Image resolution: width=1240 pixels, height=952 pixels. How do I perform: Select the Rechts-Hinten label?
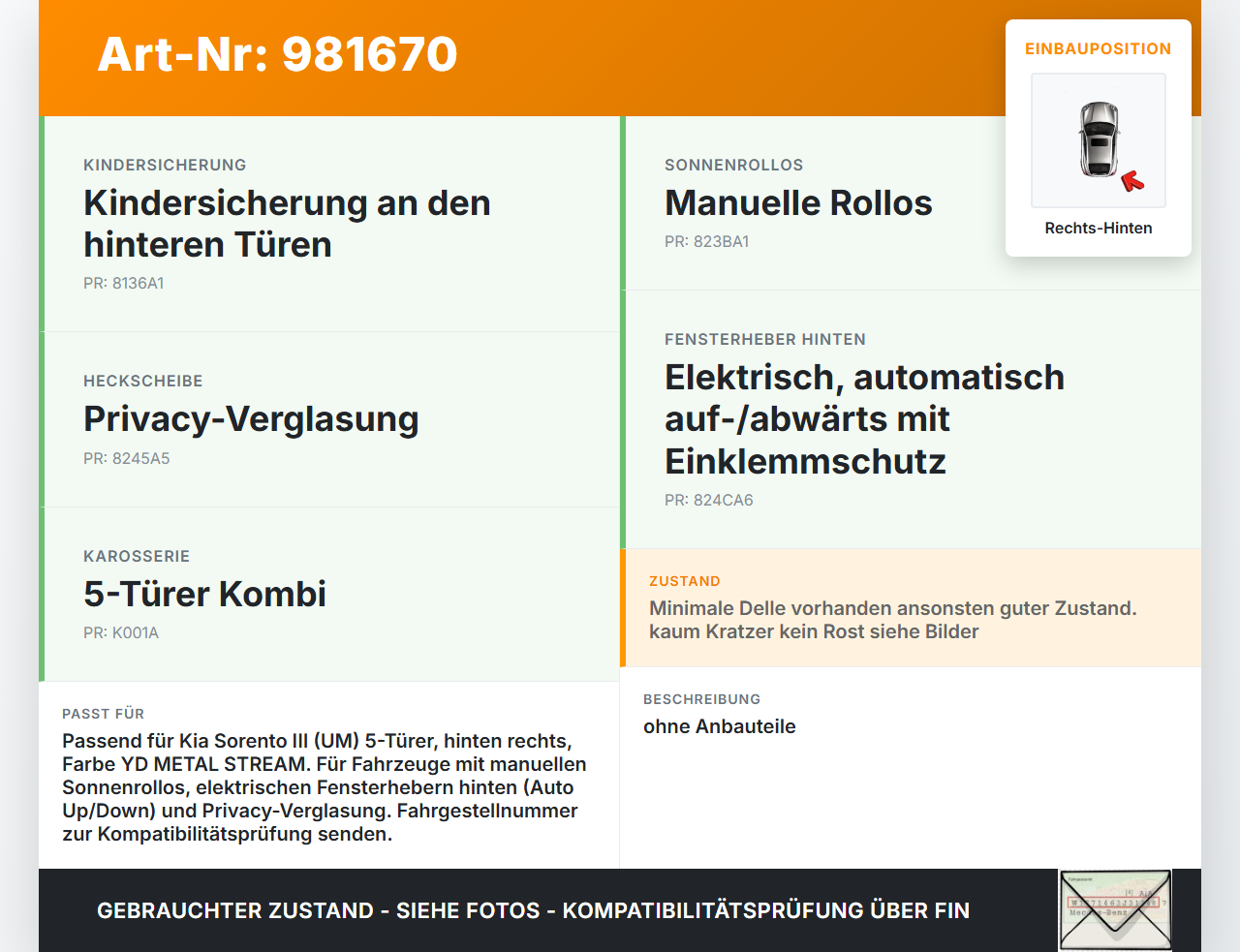[1098, 228]
